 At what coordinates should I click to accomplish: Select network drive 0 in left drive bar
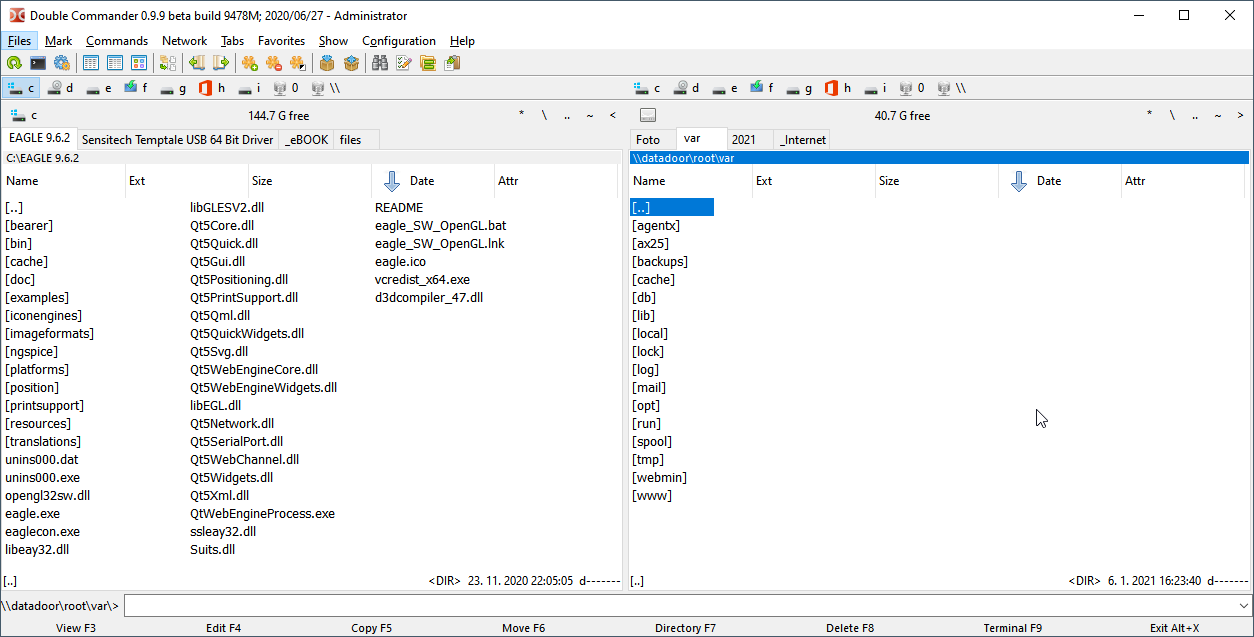[x=285, y=88]
